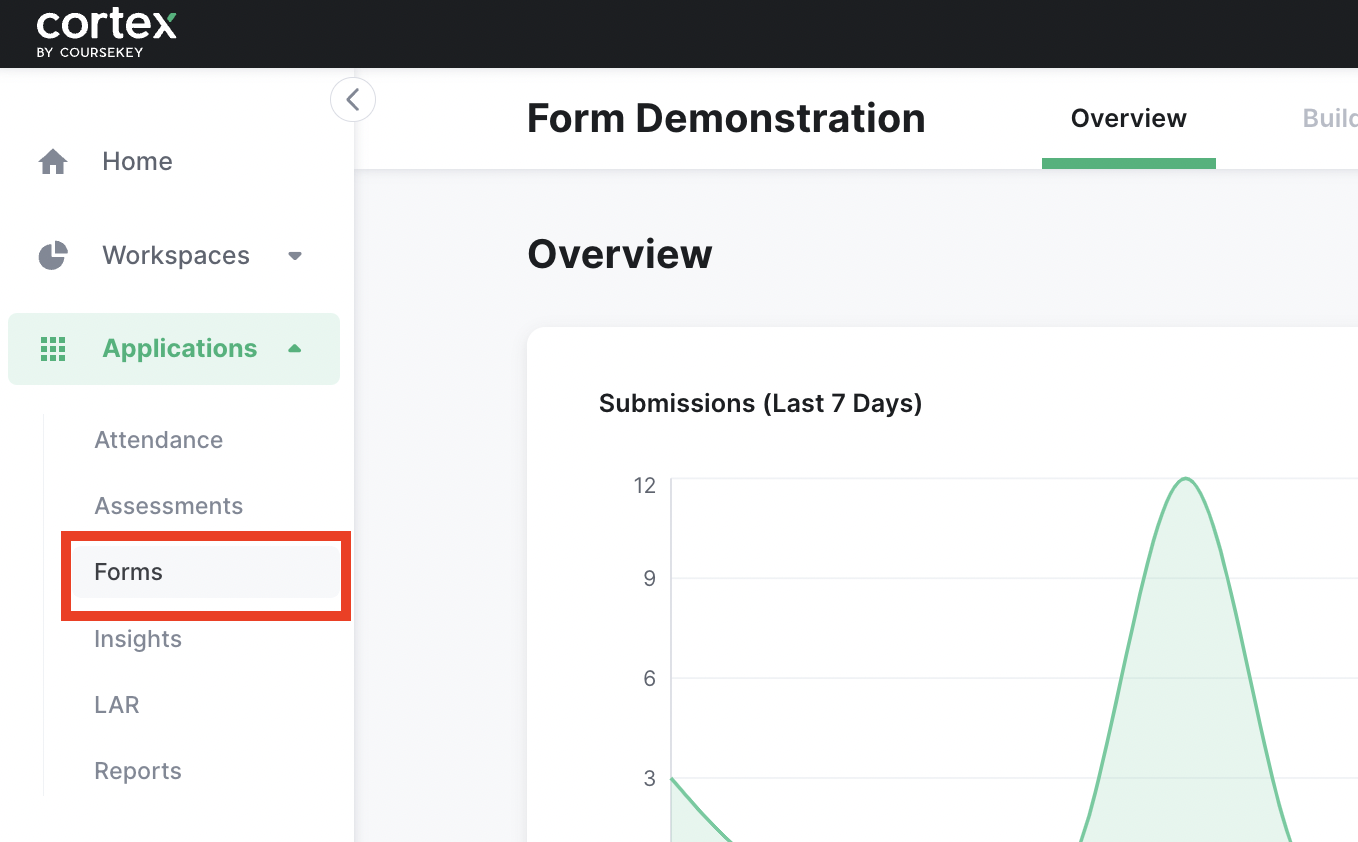Collapse the sidebar with the chevron button
The height and width of the screenshot is (842, 1358).
coord(353,100)
